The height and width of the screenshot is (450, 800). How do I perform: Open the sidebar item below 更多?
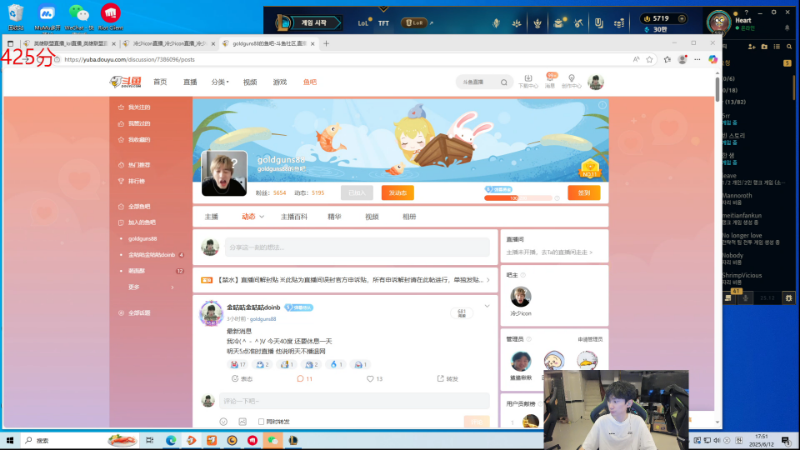click(x=135, y=313)
